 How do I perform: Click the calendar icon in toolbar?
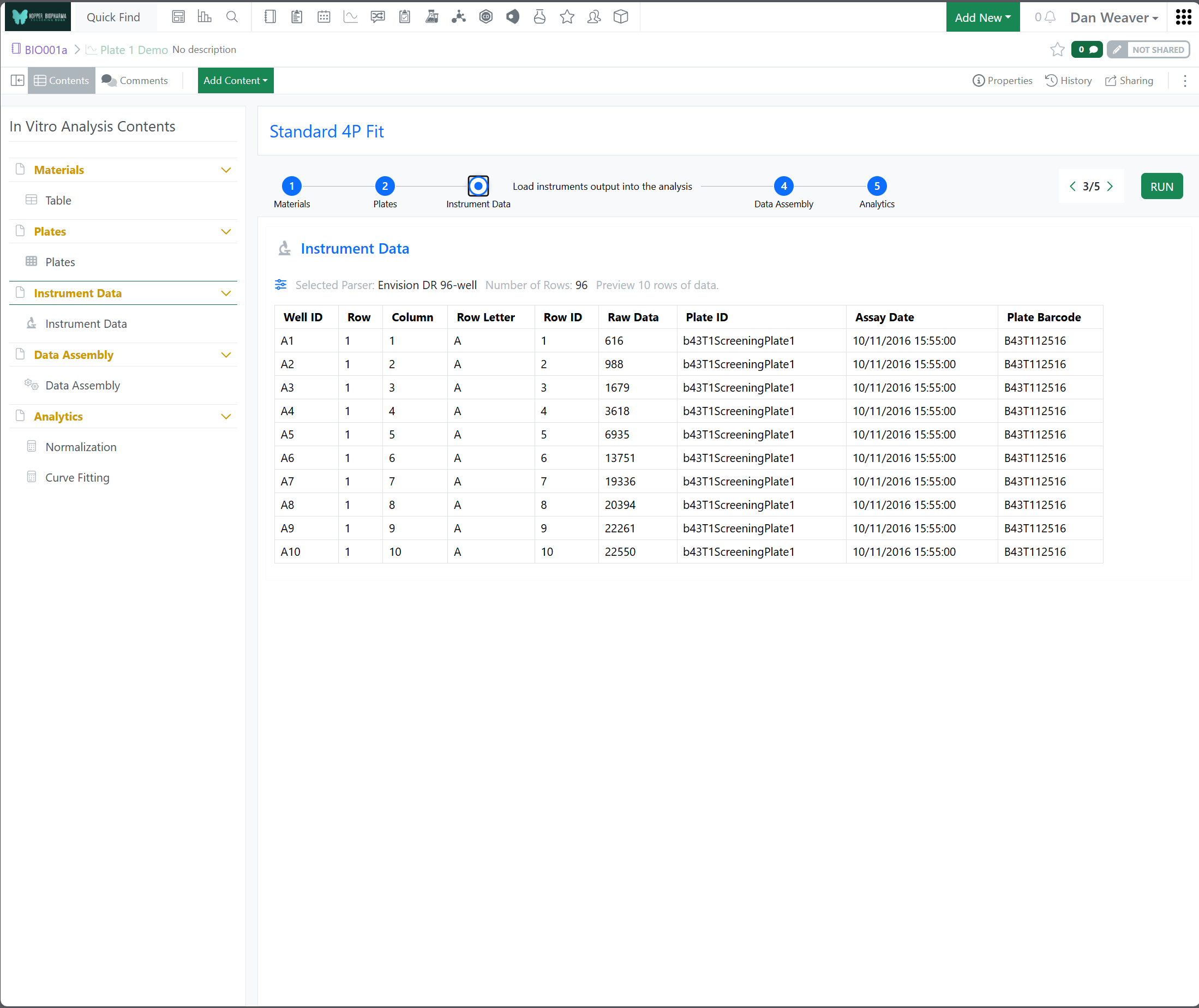323,17
